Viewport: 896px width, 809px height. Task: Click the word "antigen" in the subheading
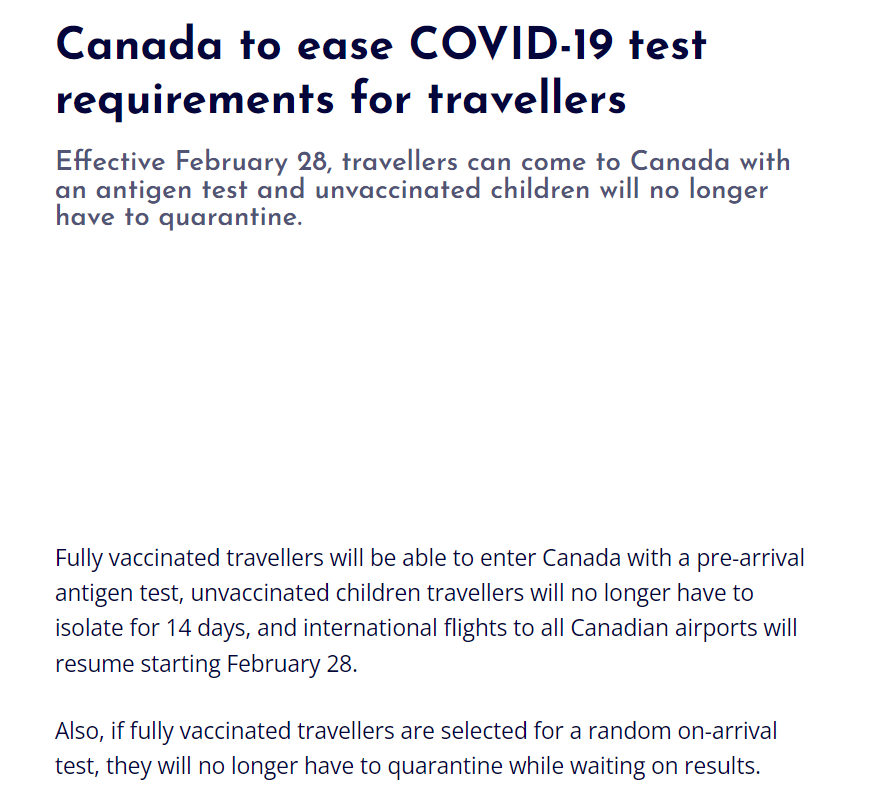point(144,190)
